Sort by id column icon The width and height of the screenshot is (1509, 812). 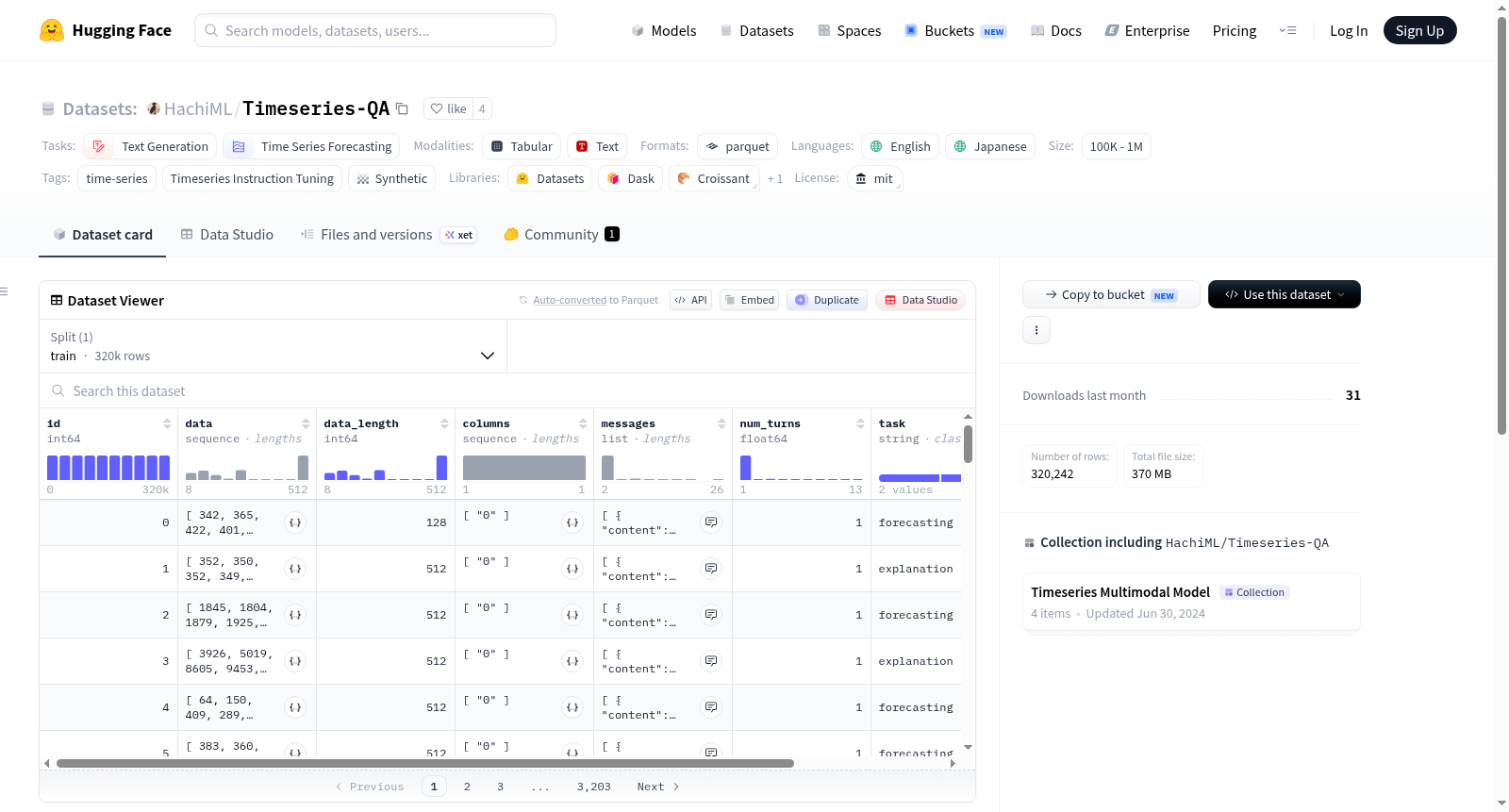pyautogui.click(x=167, y=423)
